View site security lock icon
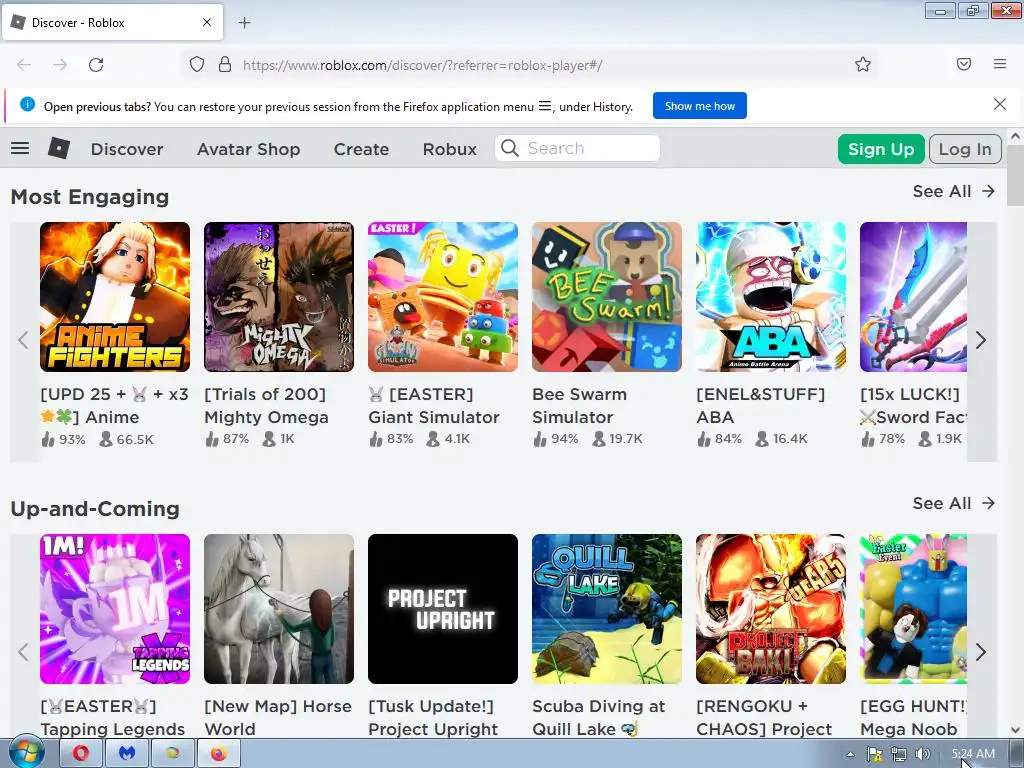Image resolution: width=1024 pixels, height=768 pixels. click(x=225, y=65)
